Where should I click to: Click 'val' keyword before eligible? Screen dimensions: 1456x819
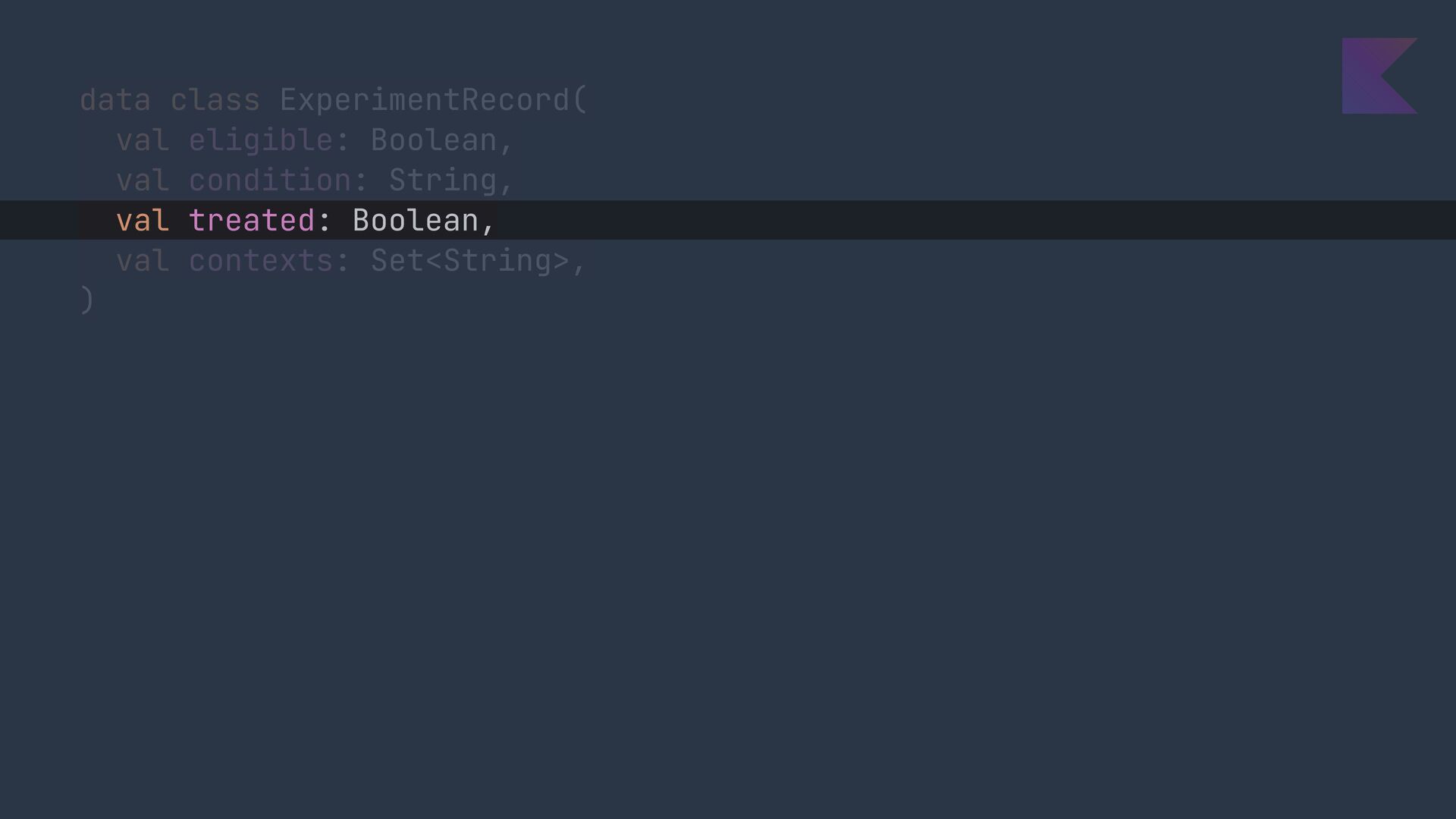click(x=143, y=140)
